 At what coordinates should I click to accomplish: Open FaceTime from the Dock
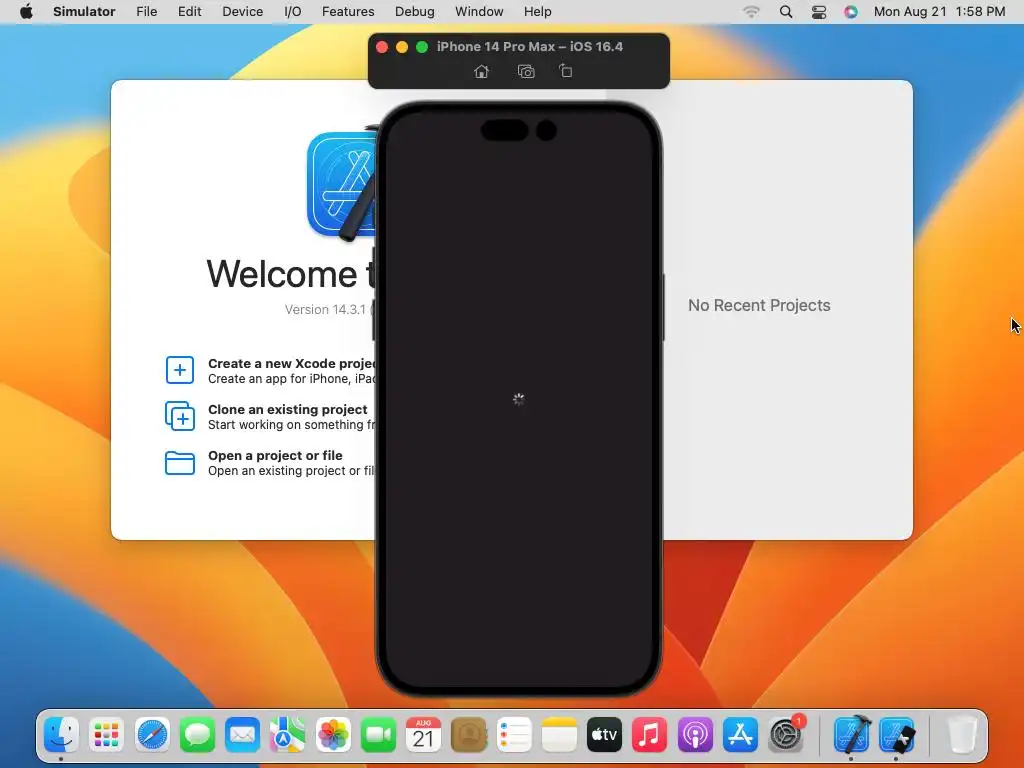(x=378, y=735)
